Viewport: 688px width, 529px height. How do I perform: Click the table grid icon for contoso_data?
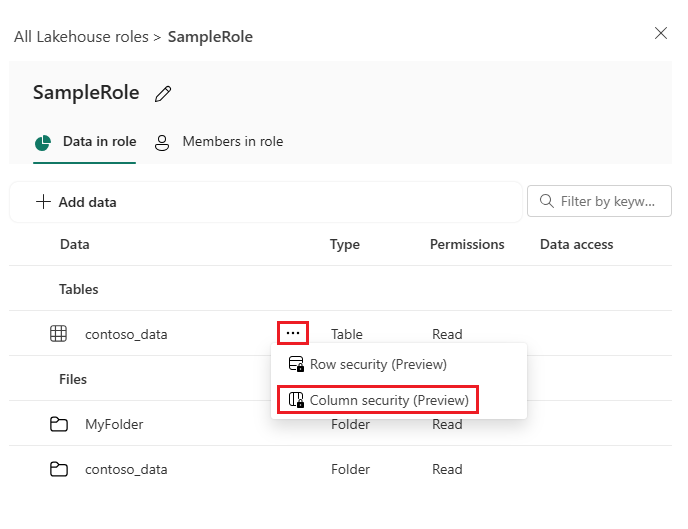click(59, 334)
